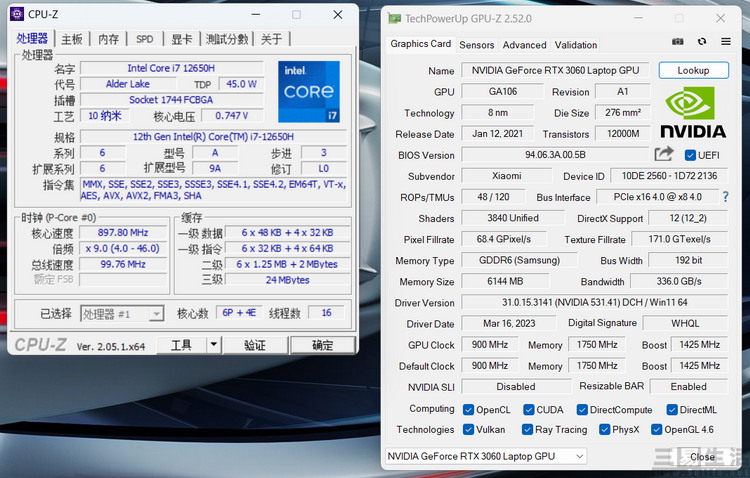Open the Validation tab in GPU-Z
Image resolution: width=750 pixels, height=478 pixels.
[x=575, y=45]
